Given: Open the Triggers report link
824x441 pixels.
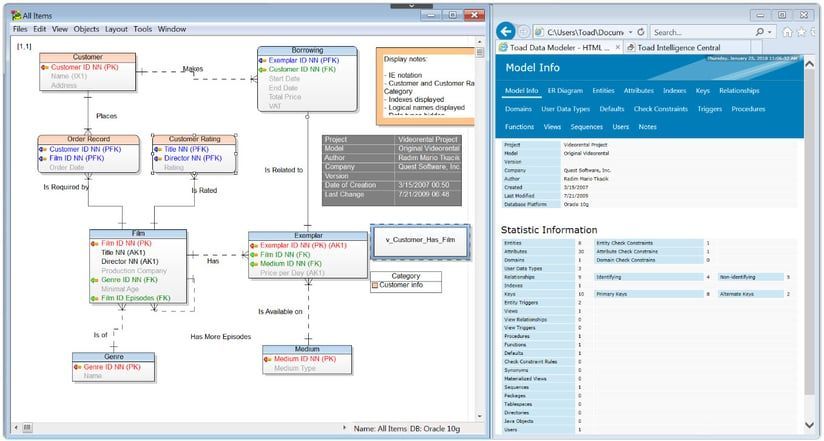Looking at the screenshot, I should click(x=709, y=109).
